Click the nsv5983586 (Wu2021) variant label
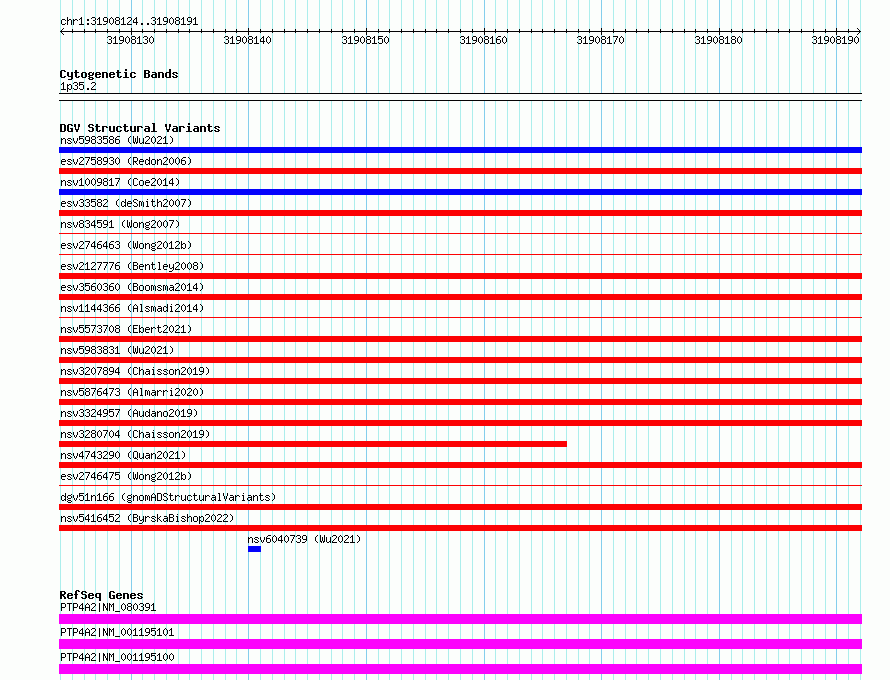The width and height of the screenshot is (890, 680). [x=117, y=140]
